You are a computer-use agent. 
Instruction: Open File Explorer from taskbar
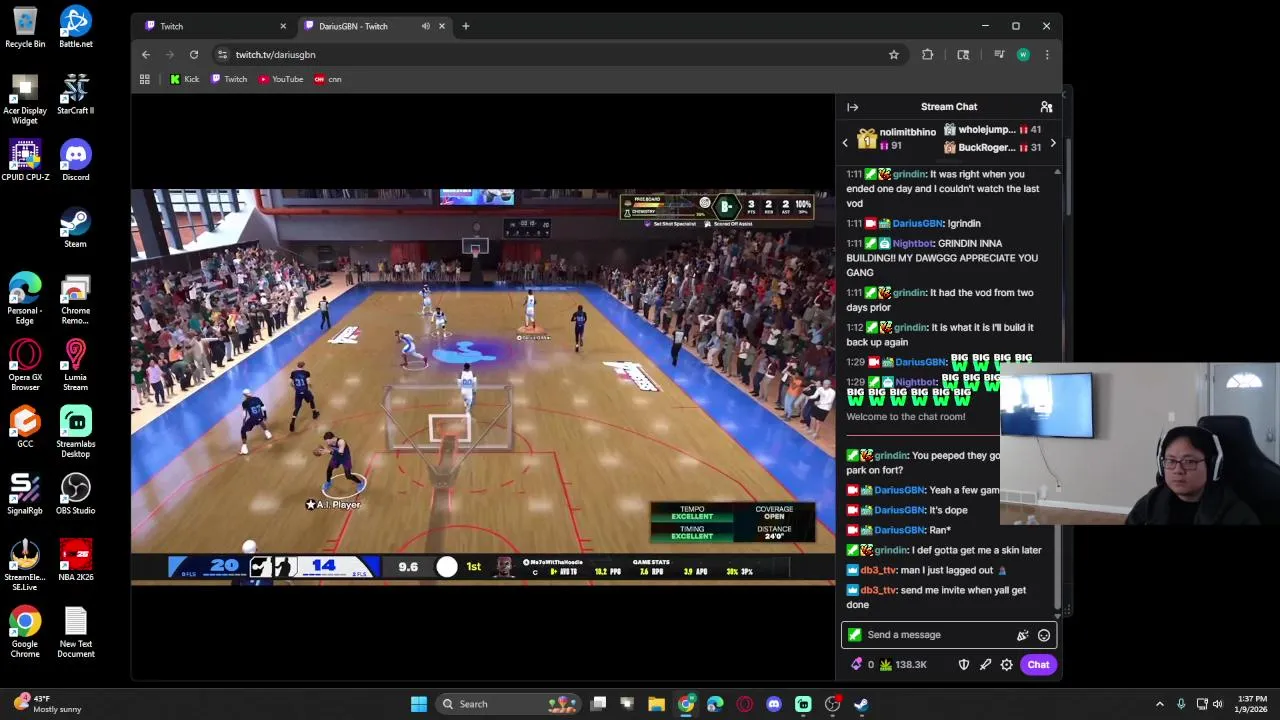click(x=656, y=704)
